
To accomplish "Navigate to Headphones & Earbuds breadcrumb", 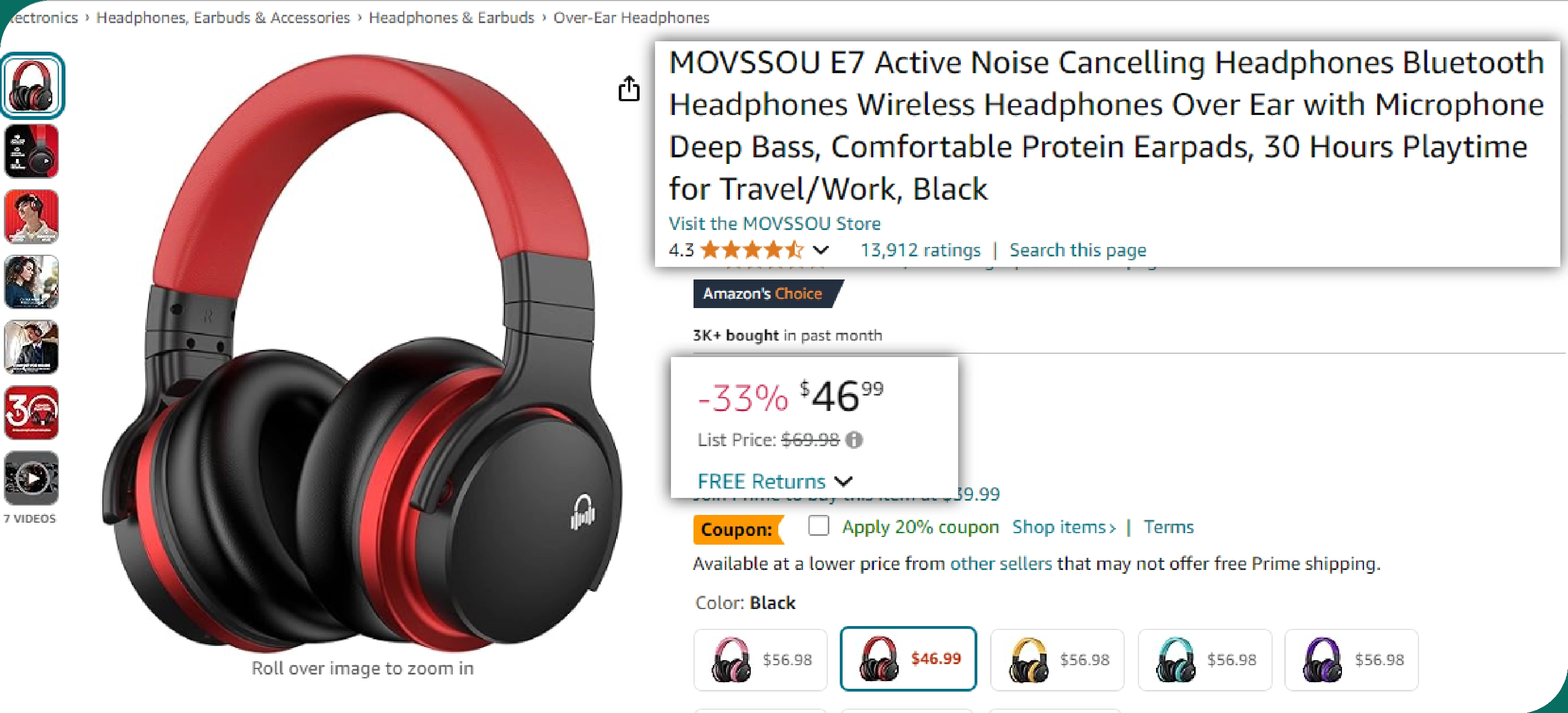I will [x=452, y=17].
